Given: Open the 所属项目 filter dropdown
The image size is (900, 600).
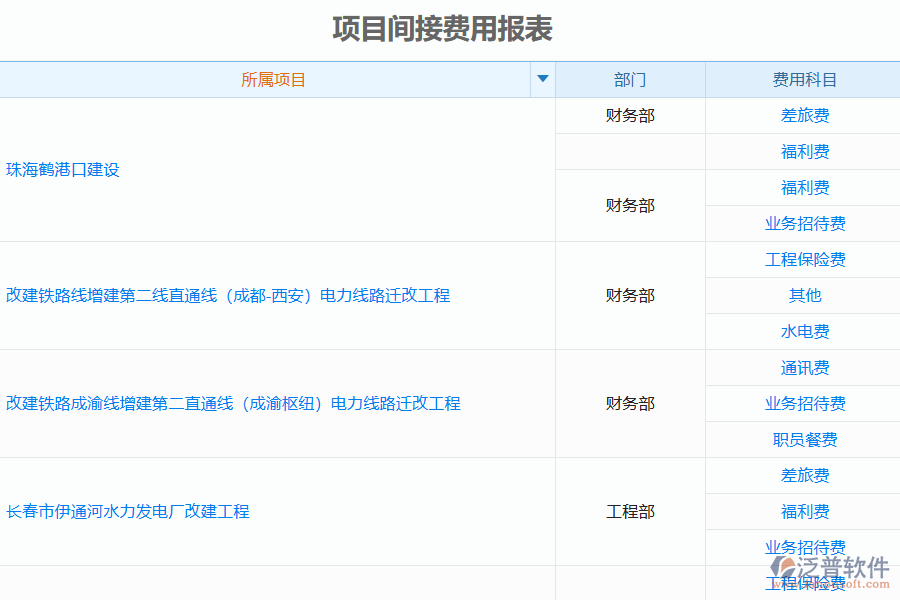Looking at the screenshot, I should [542, 79].
